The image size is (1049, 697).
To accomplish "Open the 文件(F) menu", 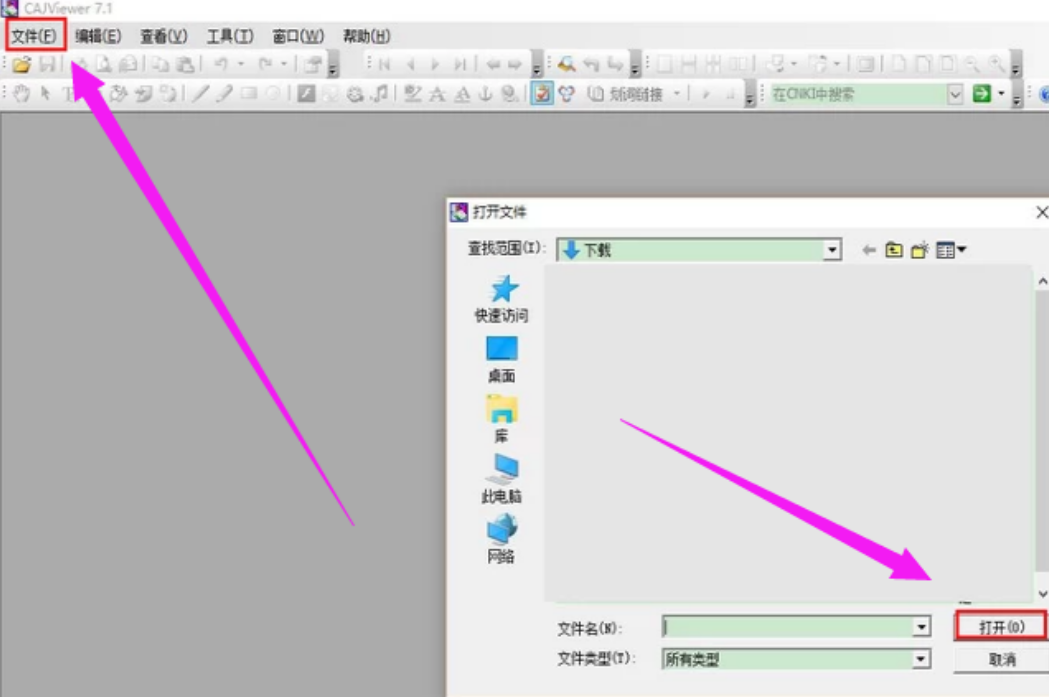I will pos(34,37).
